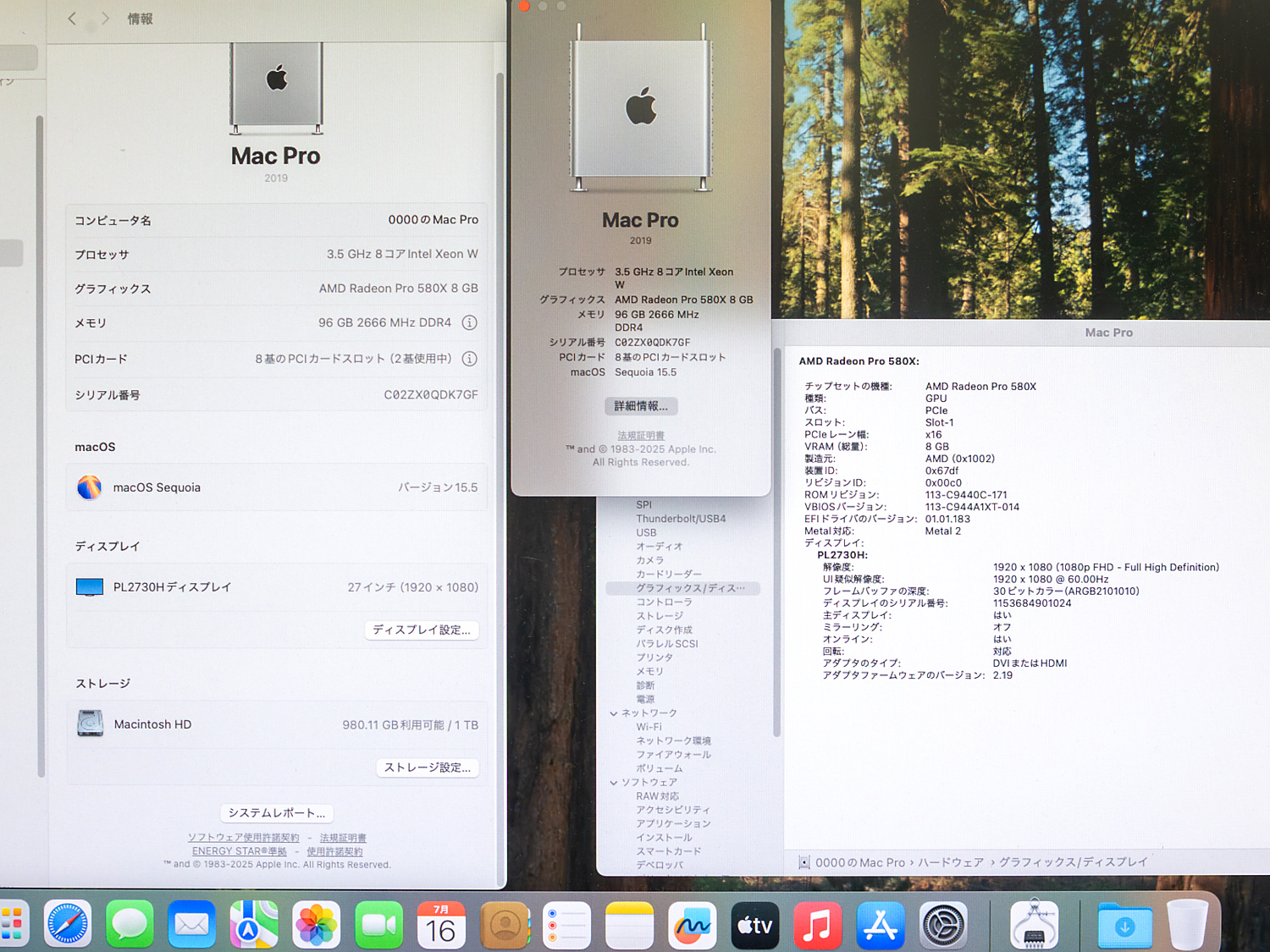Image resolution: width=1270 pixels, height=952 pixels.
Task: Open Contacts from the dock
Action: tap(504, 924)
